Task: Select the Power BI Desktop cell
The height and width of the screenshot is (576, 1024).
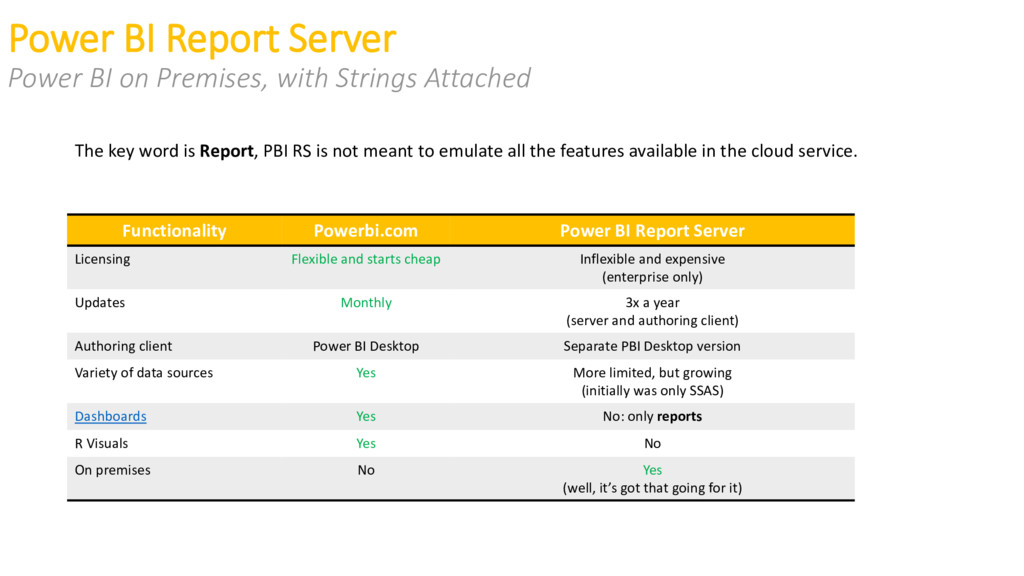Action: pos(366,346)
